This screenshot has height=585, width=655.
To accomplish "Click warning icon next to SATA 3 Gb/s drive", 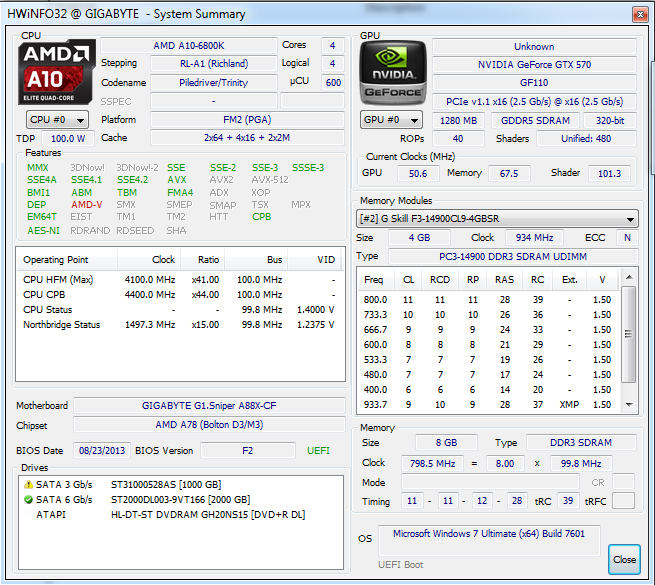I will tap(28, 485).
